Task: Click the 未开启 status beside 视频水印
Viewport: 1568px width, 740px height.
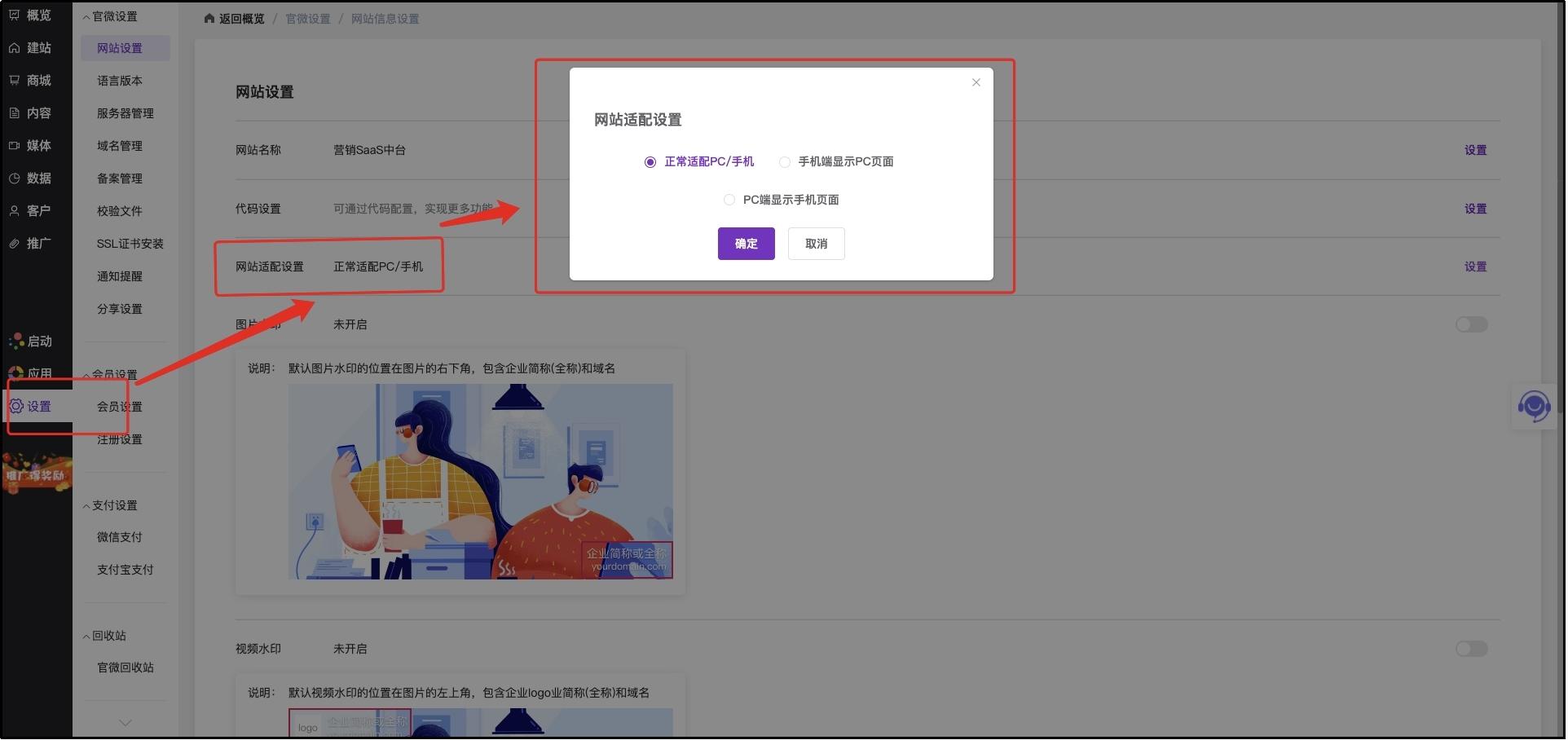Action: (350, 649)
